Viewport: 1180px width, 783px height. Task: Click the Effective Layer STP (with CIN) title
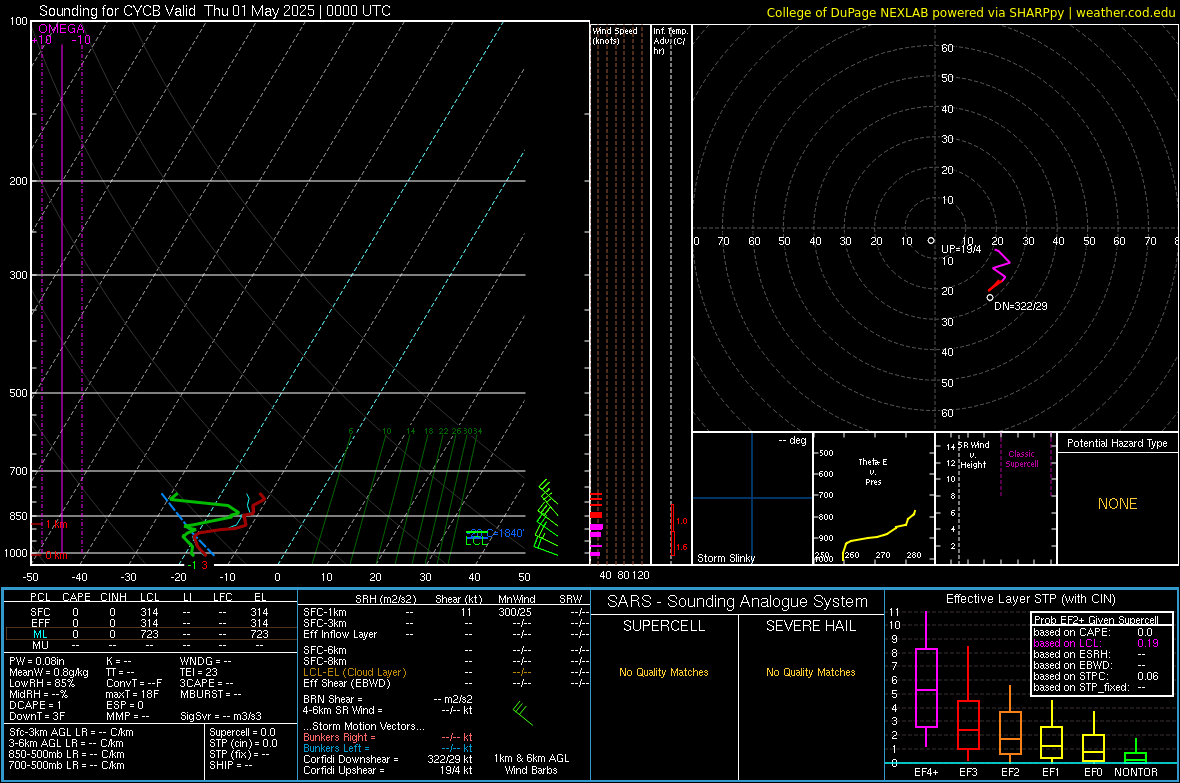[1030, 599]
